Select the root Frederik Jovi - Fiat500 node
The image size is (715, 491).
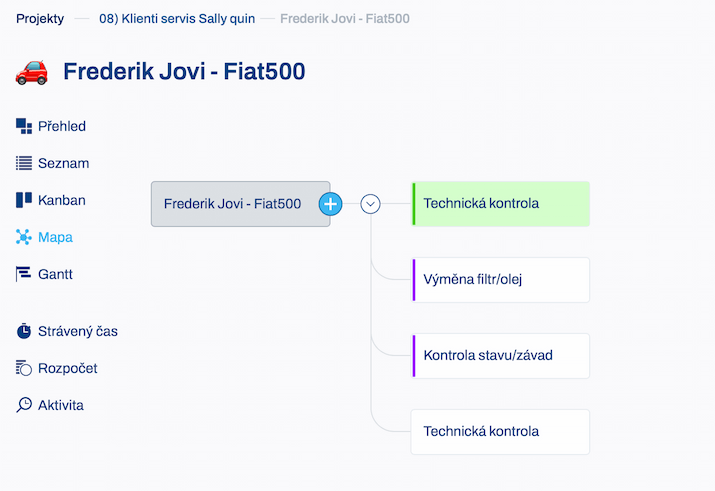(240, 204)
